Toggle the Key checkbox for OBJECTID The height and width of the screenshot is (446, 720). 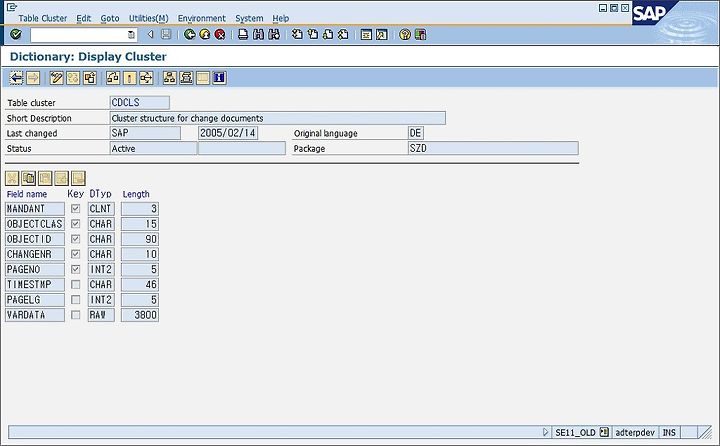(x=75, y=239)
